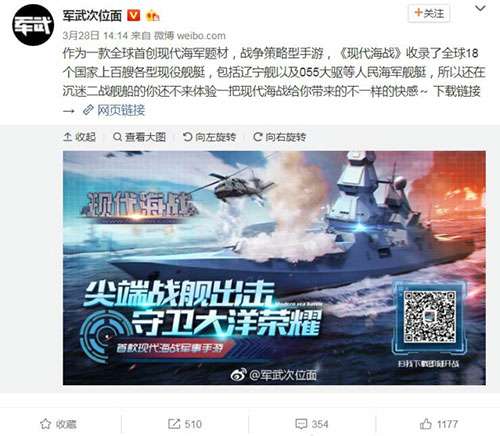The height and width of the screenshot is (436, 500).
Task: Click the orange verified V badge
Action: [x=134, y=15]
